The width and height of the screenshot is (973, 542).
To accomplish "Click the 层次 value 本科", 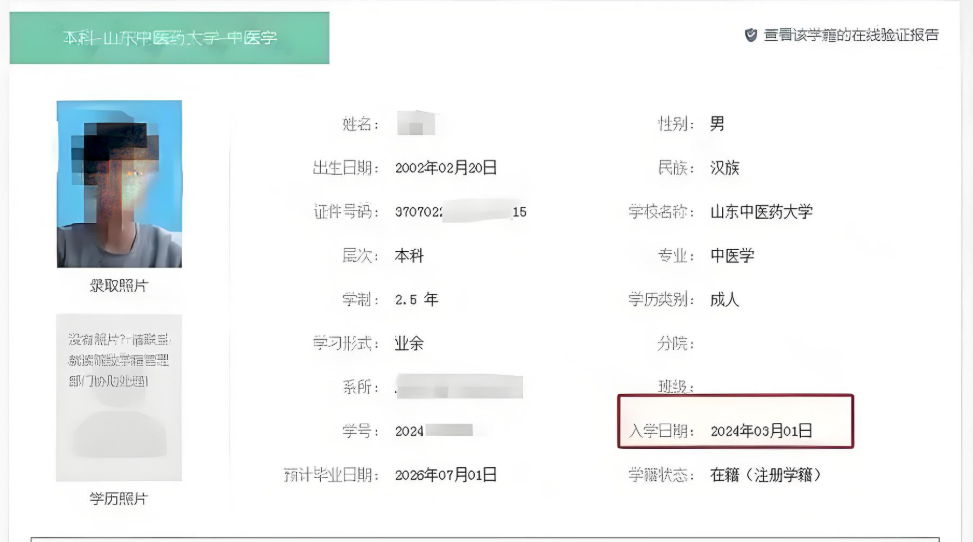I will click(x=409, y=256).
